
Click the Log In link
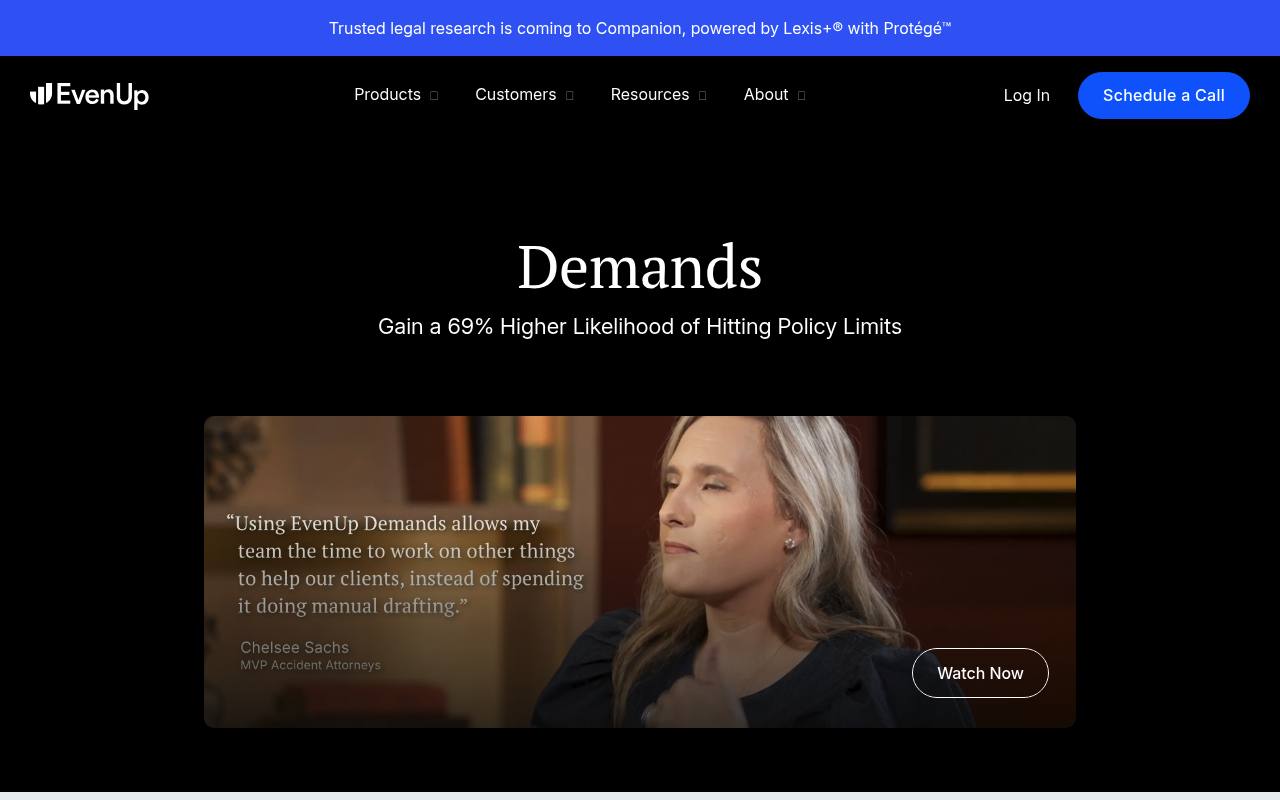(1026, 95)
